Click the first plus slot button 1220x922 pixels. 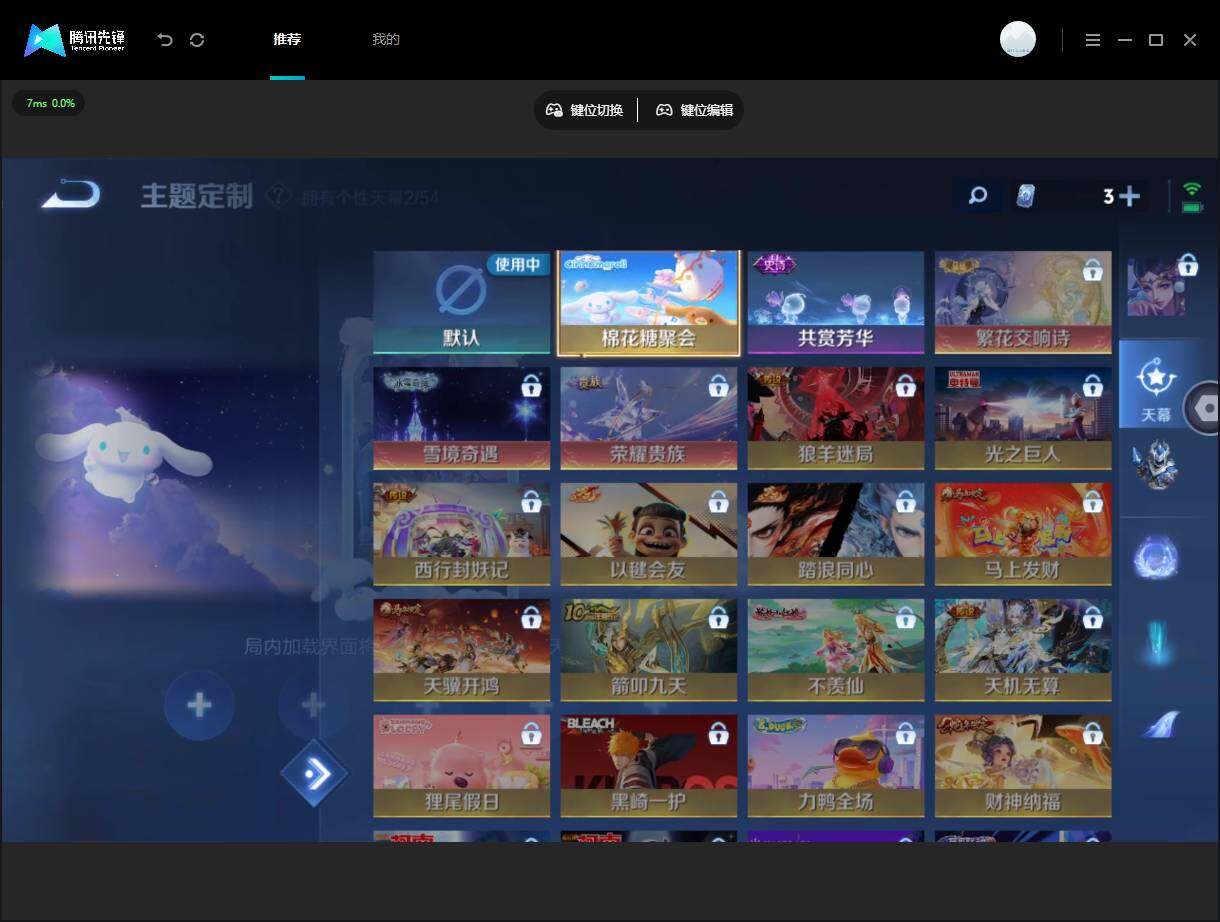pyautogui.click(x=199, y=706)
